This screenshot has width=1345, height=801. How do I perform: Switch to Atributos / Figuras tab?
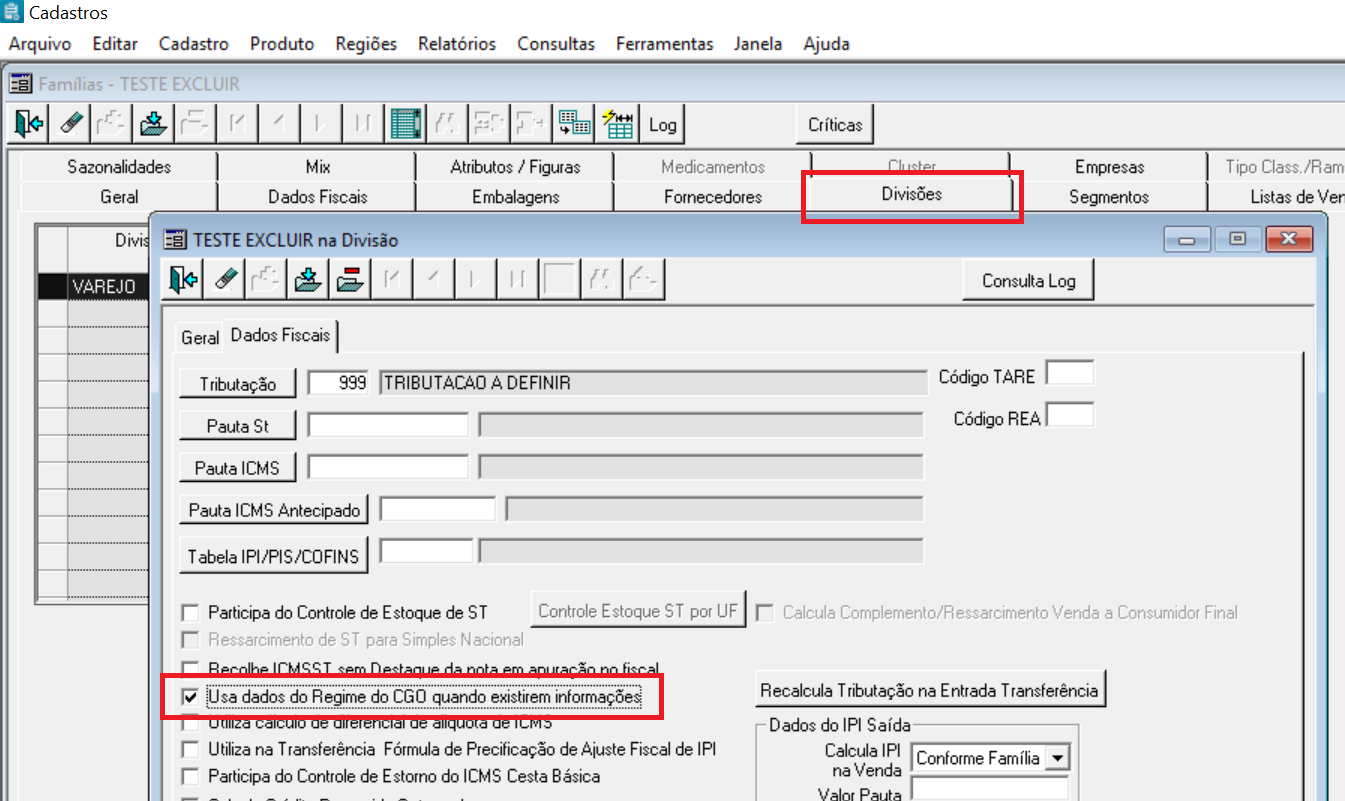[x=515, y=167]
